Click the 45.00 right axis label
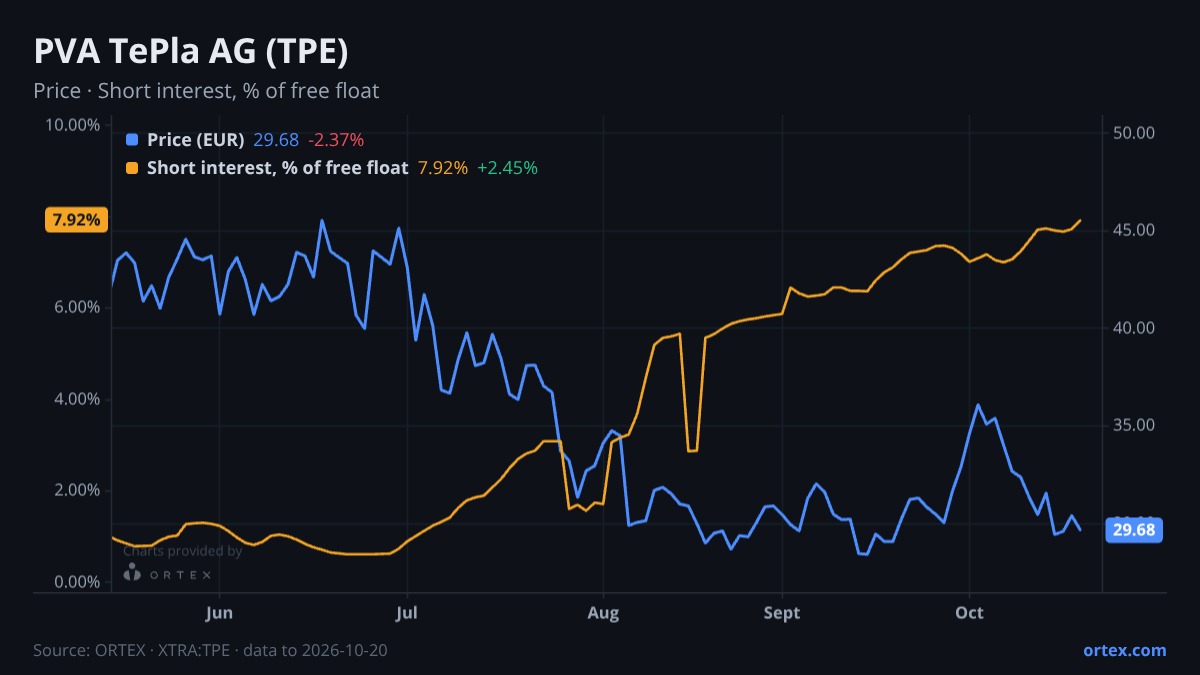The height and width of the screenshot is (675, 1200). pos(1134,230)
